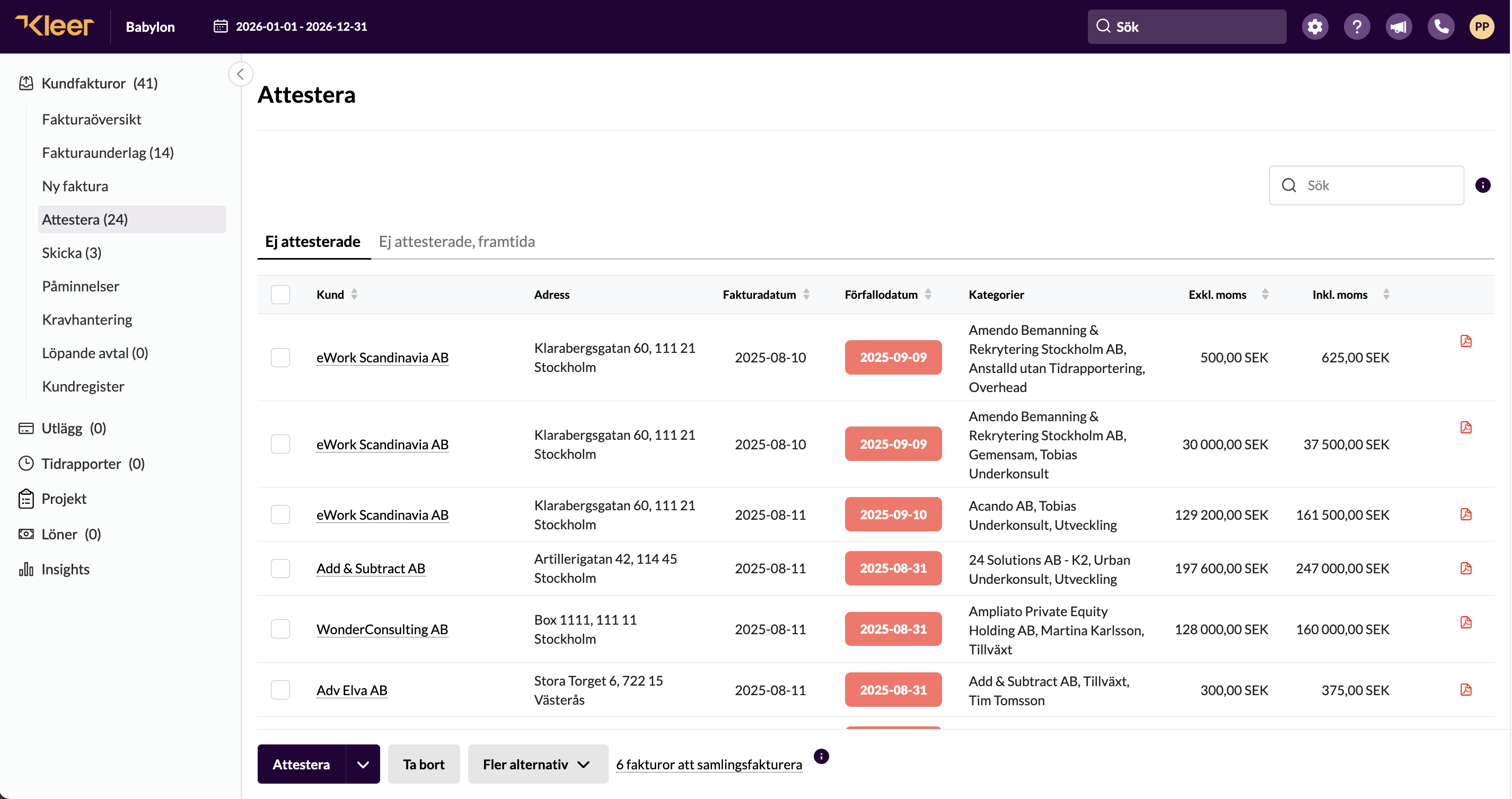Open 6 fakturor att samlingsfakturera link

(708, 765)
